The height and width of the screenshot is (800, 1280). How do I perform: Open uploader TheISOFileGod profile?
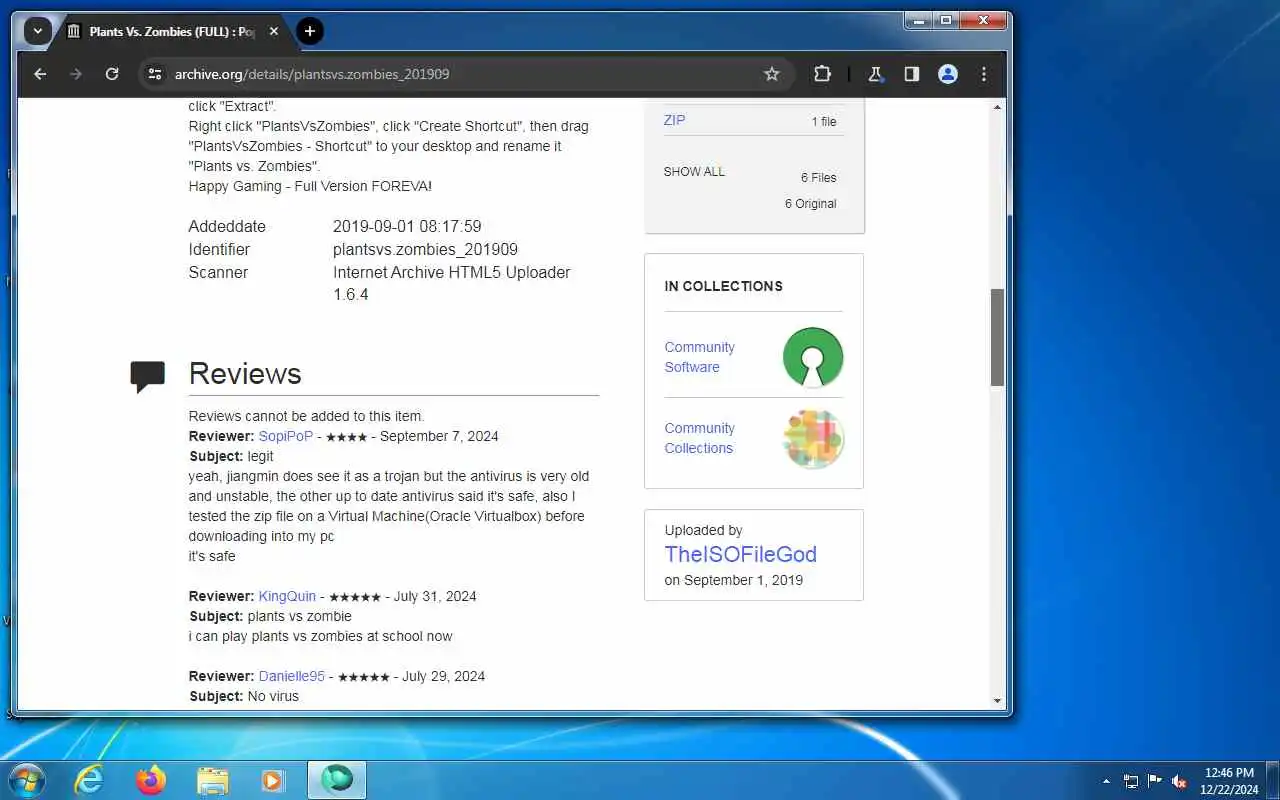coord(741,554)
